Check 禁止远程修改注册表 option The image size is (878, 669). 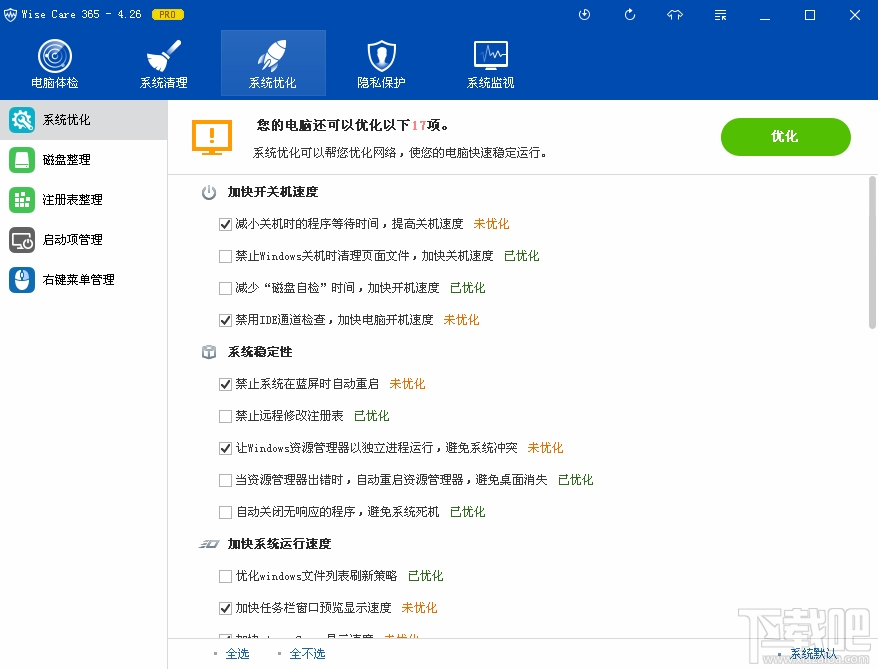coord(225,417)
